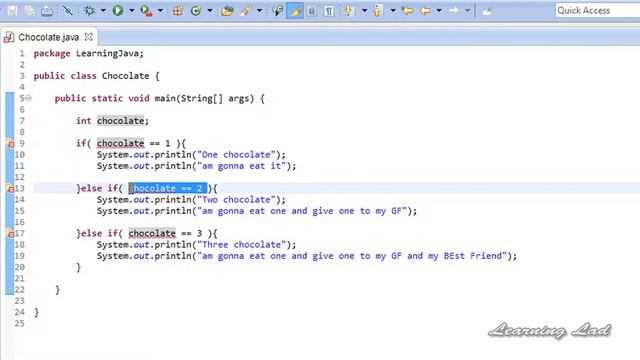The height and width of the screenshot is (360, 640).
Task: Toggle Show Whitespace Characters pilcrow button
Action: 329,11
